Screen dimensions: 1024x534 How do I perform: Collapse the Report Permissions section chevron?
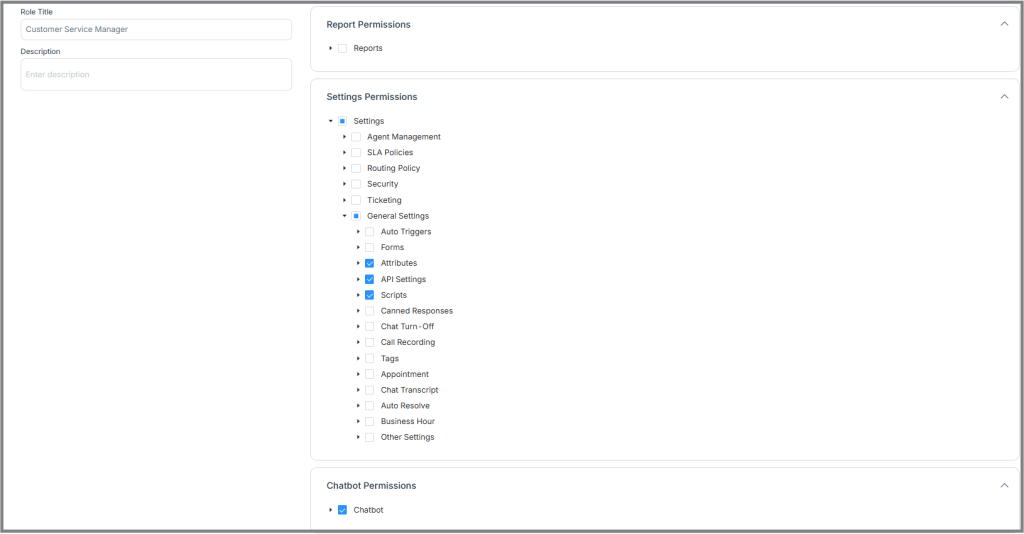point(1004,24)
